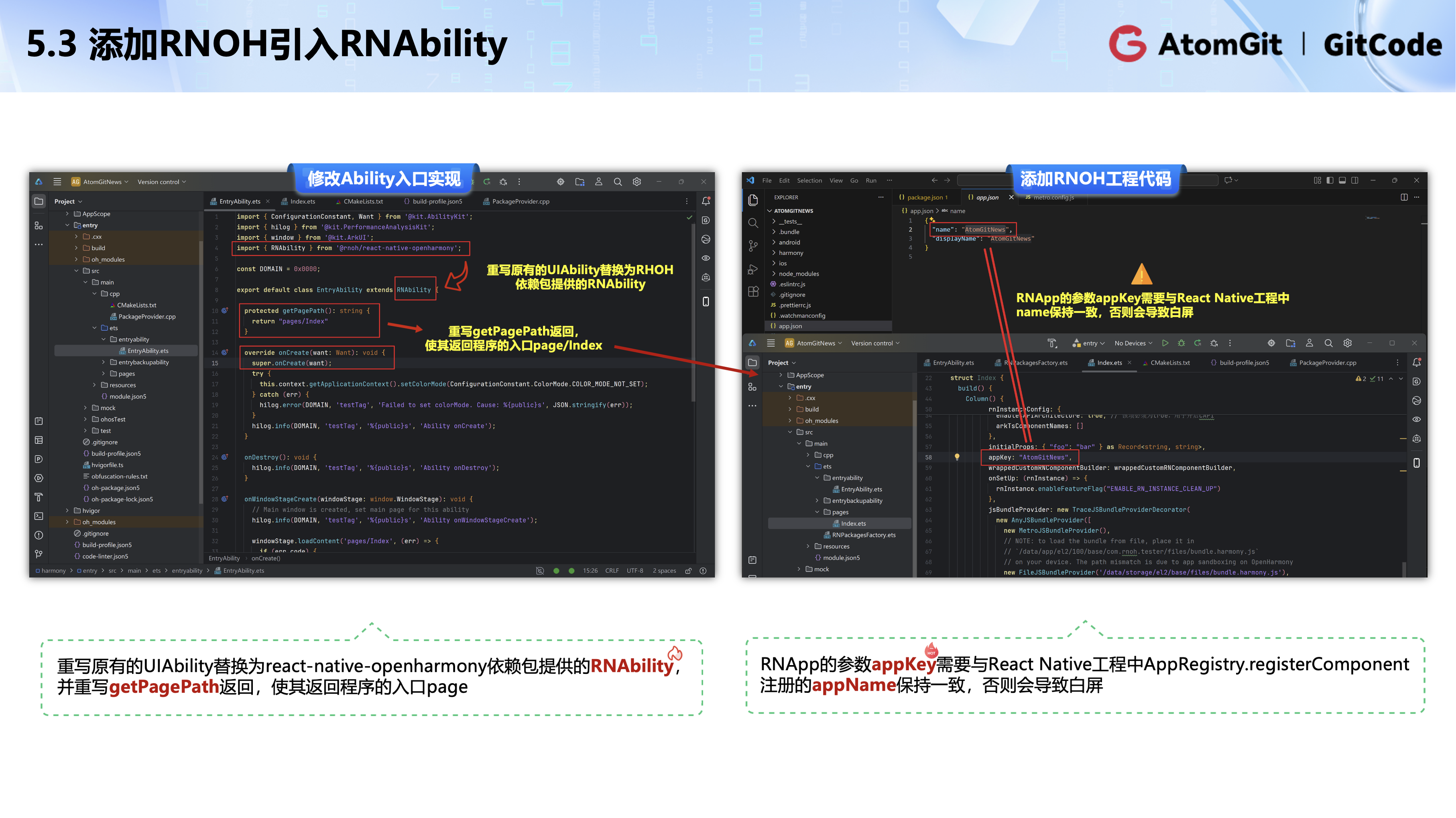Open No Devices dropdown in lower DevEco
Viewport: 1456px width, 818px height.
1133,343
